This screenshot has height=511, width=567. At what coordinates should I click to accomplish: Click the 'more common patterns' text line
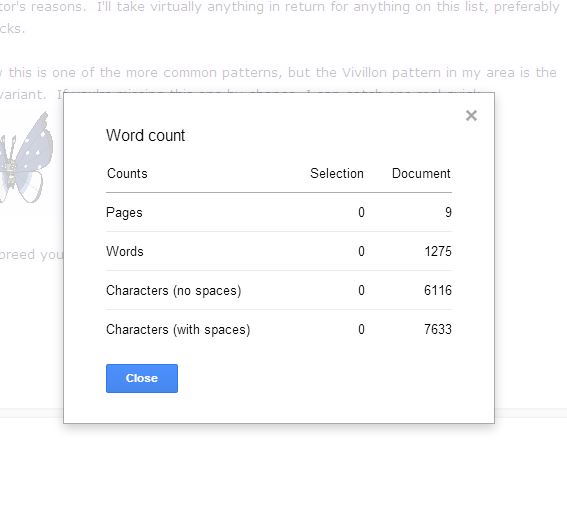pyautogui.click(x=278, y=73)
